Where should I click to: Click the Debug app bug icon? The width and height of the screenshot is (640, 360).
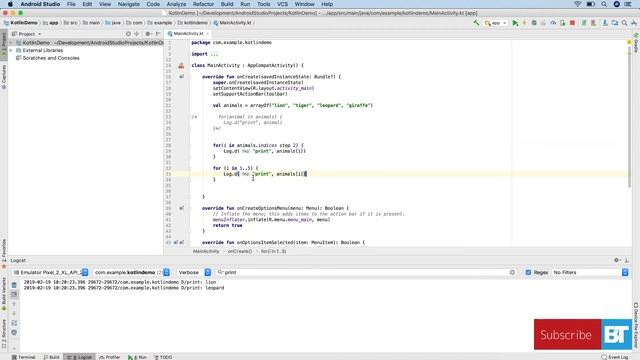(x=534, y=23)
